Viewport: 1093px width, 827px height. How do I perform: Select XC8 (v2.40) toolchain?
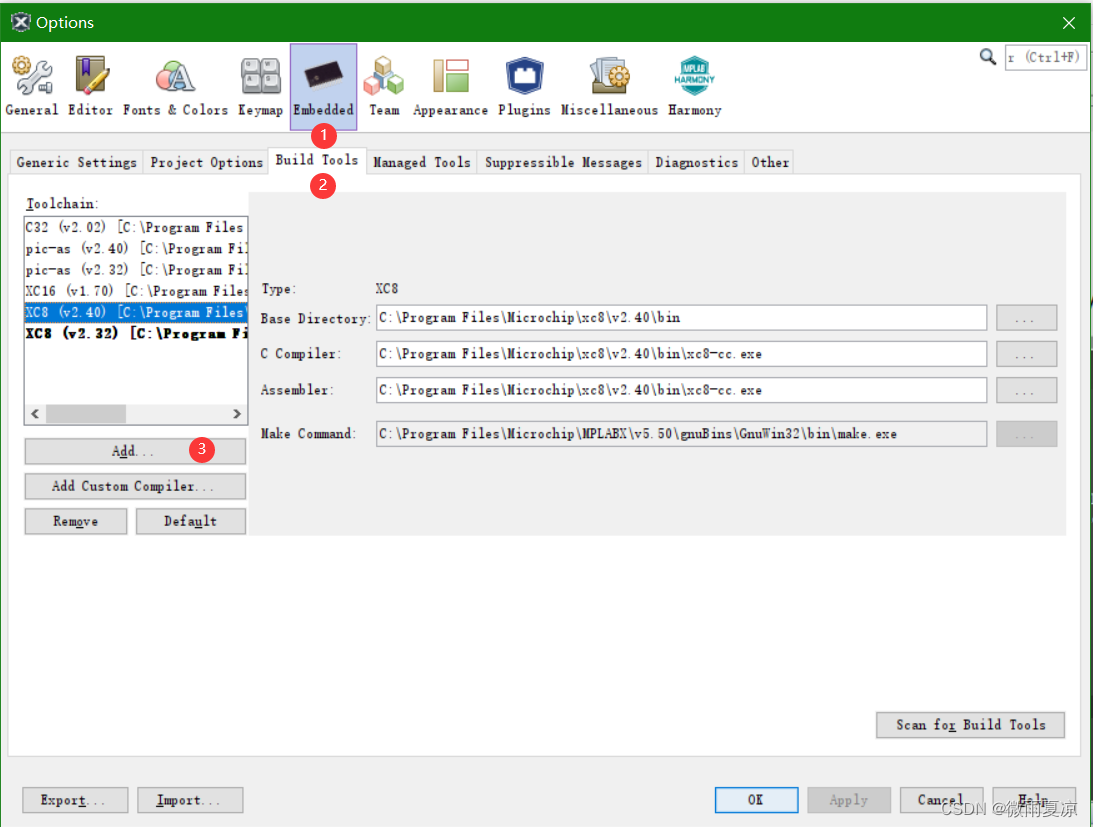[136, 312]
